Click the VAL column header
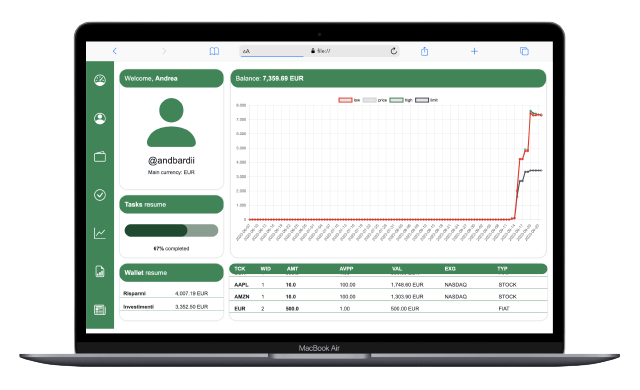 (x=397, y=269)
